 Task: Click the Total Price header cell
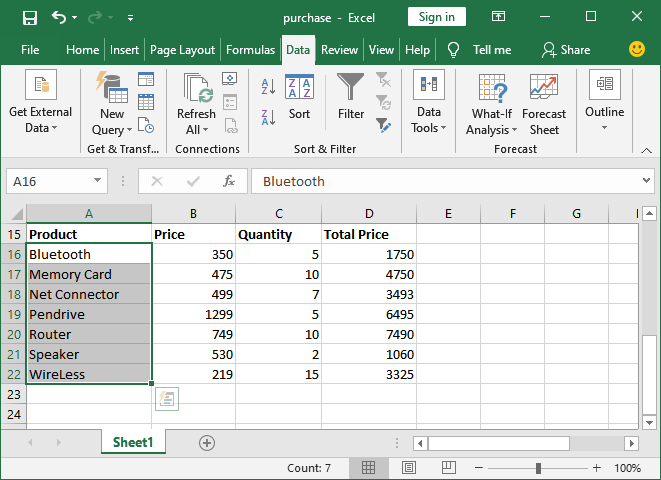369,234
